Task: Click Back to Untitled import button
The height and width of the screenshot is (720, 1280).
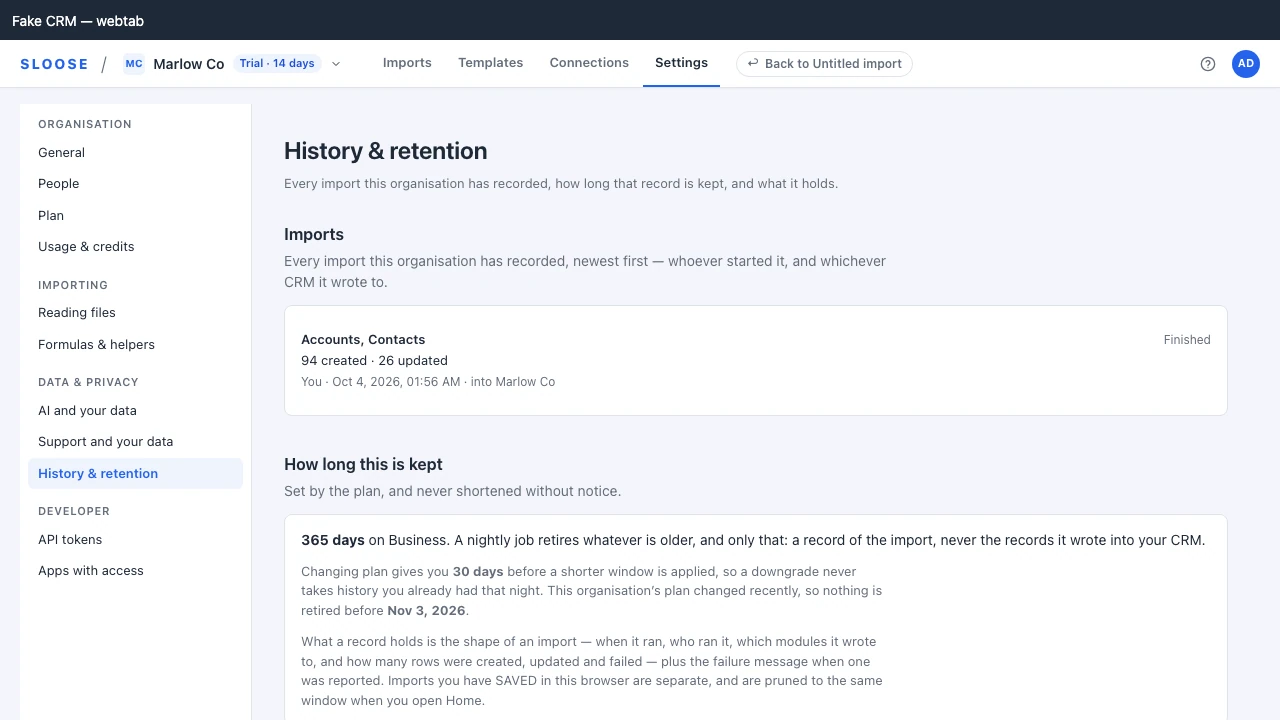Action: [824, 64]
